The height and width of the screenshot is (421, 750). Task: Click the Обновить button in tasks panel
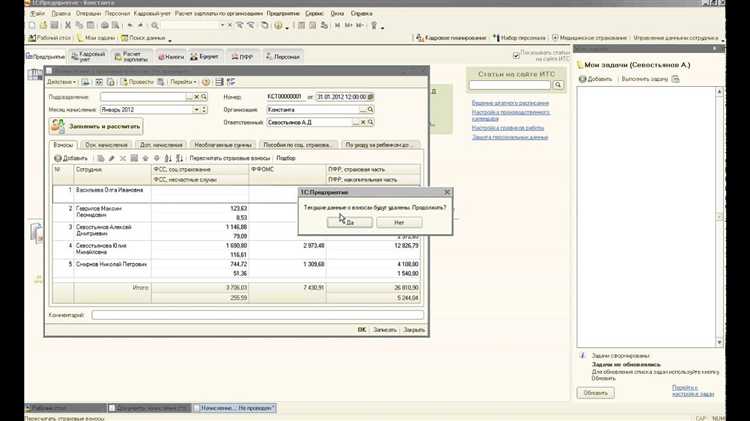[596, 393]
